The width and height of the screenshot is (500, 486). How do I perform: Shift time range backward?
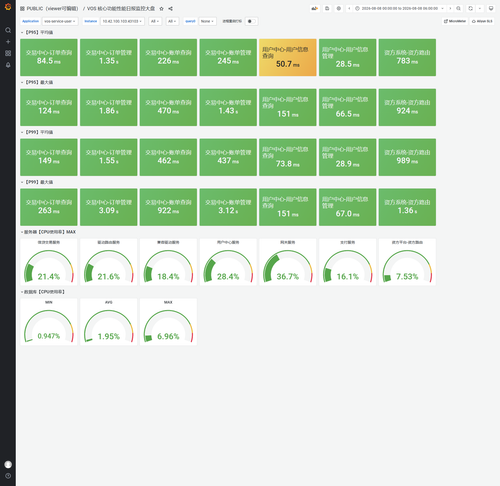[x=349, y=8]
